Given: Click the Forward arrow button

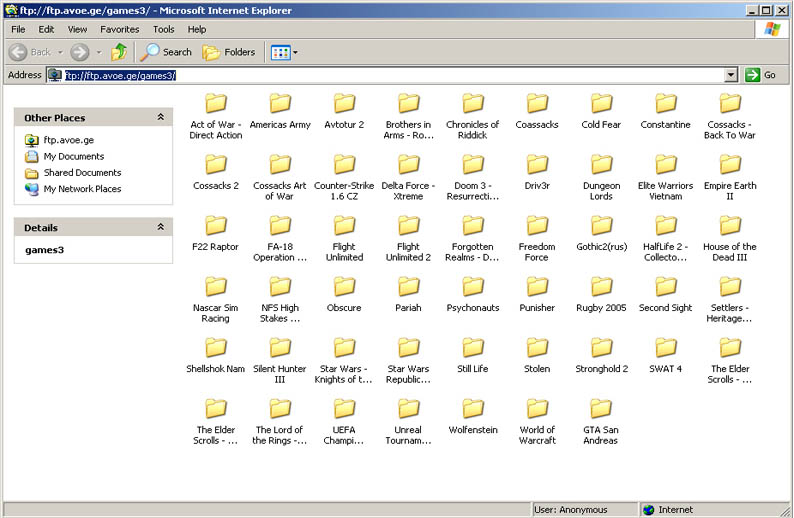Looking at the screenshot, I should coord(80,52).
